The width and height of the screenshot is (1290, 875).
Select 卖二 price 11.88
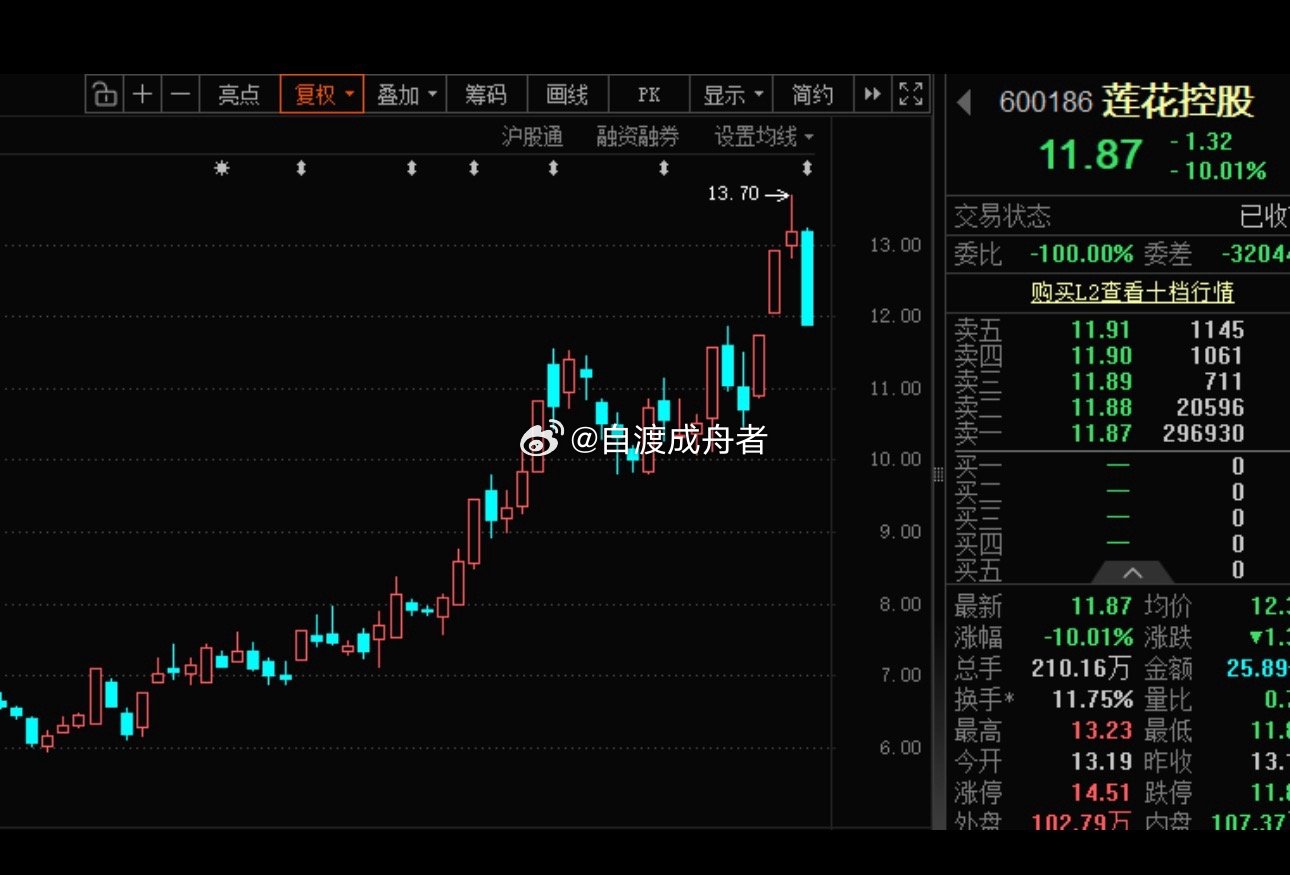1102,408
